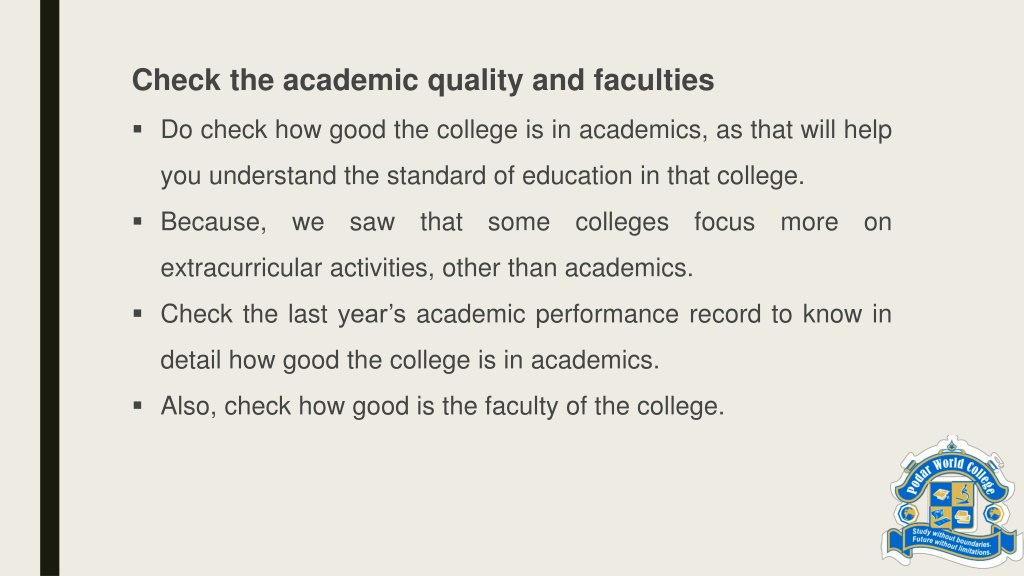
Task: Click the line 'Check the last year's academic performance'
Action: click(526, 314)
